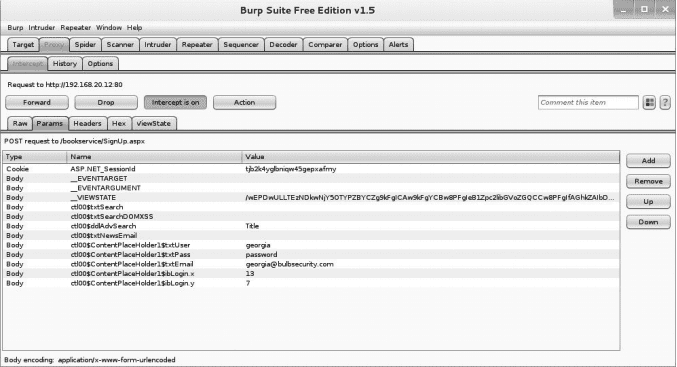Open the Intruder menu

[x=41, y=28]
